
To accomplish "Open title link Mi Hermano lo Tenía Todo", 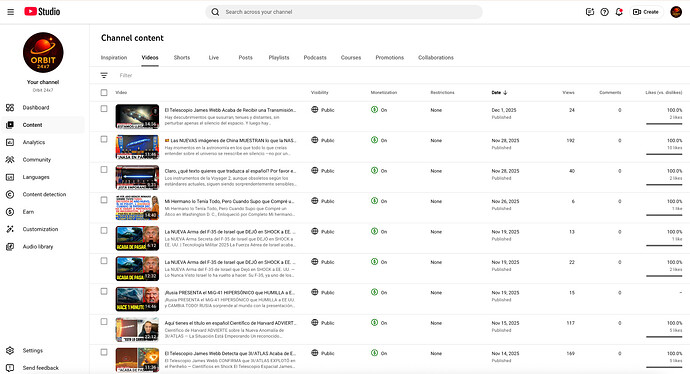I will point(229,201).
